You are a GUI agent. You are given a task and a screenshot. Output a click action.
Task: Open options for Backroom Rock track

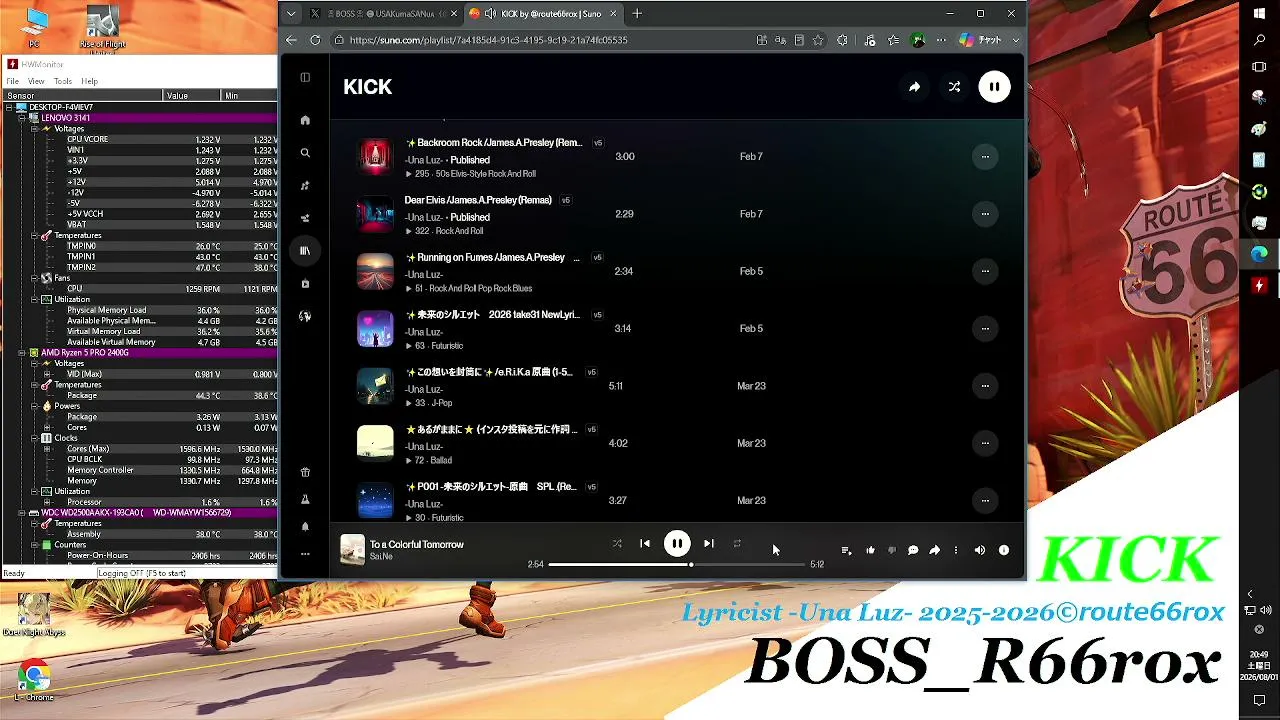985,157
